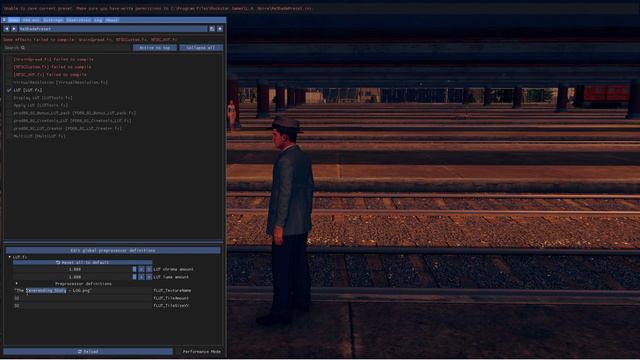Toggle the Performance Mode checkbox
640x360 pixels.
(178, 351)
